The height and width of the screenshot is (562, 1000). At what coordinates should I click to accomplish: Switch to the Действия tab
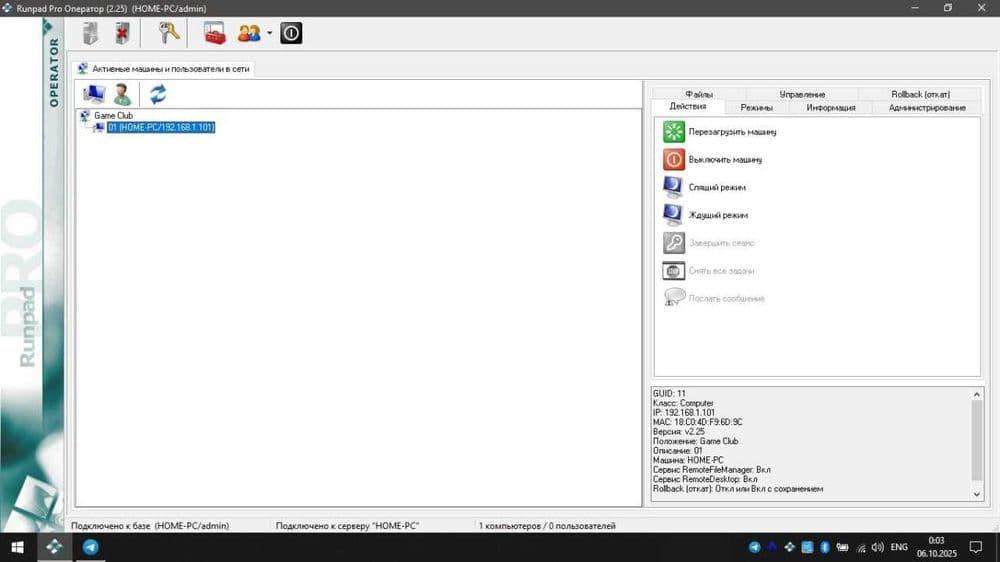pos(688,107)
